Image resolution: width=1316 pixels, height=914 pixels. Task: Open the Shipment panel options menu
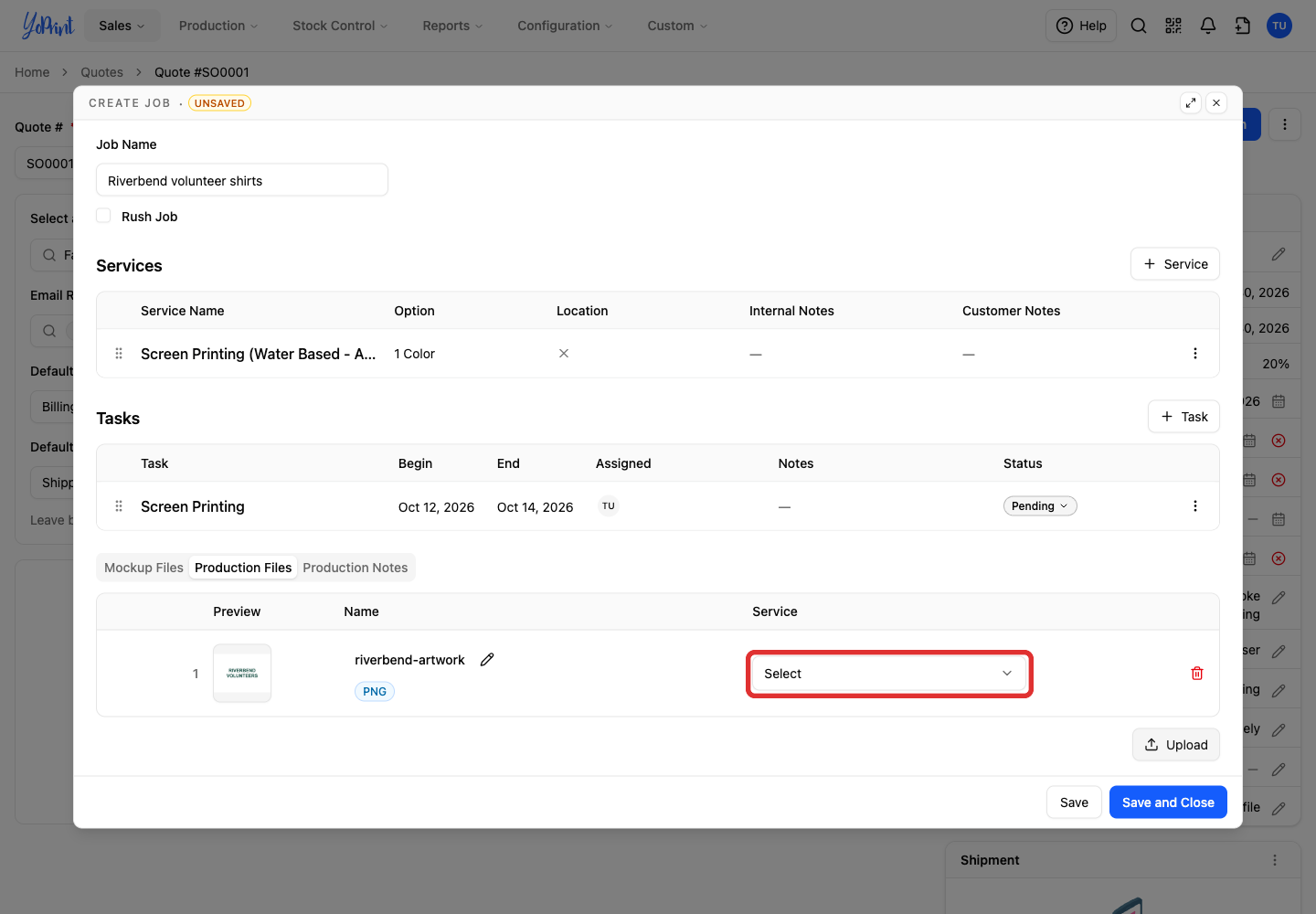coord(1275,860)
